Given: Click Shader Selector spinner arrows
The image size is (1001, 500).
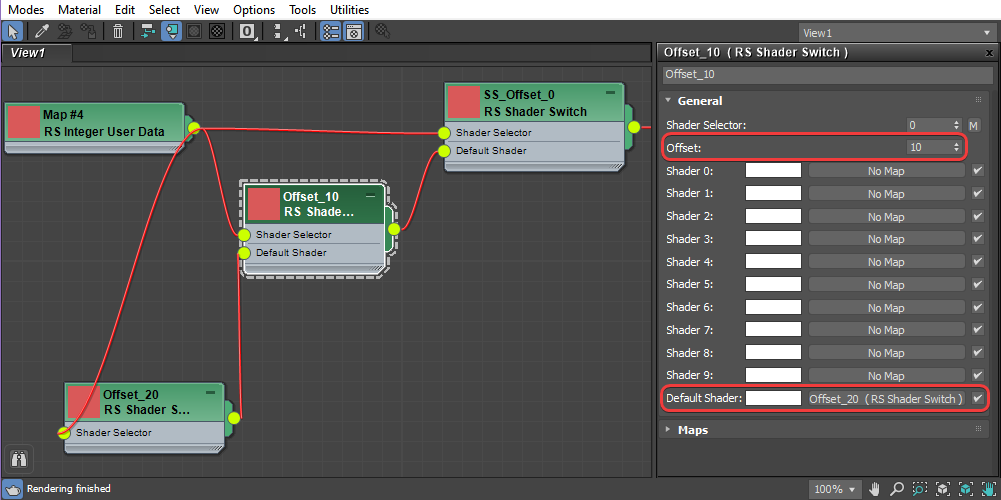Looking at the screenshot, I should [956, 125].
